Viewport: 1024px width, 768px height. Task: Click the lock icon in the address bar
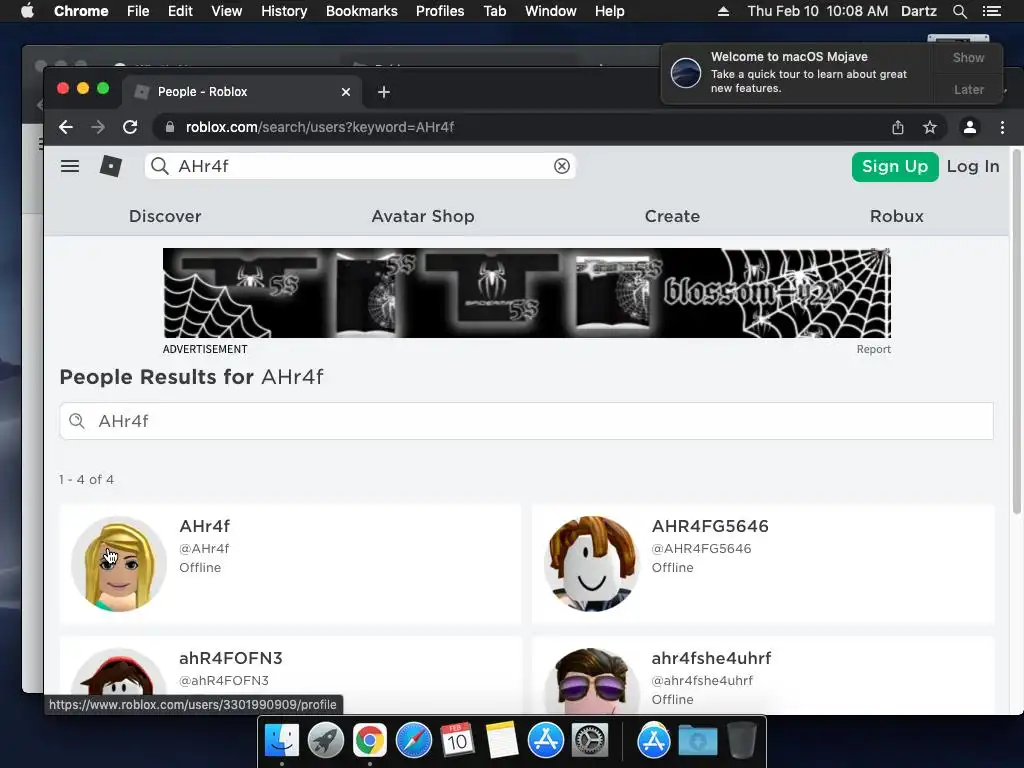170,127
